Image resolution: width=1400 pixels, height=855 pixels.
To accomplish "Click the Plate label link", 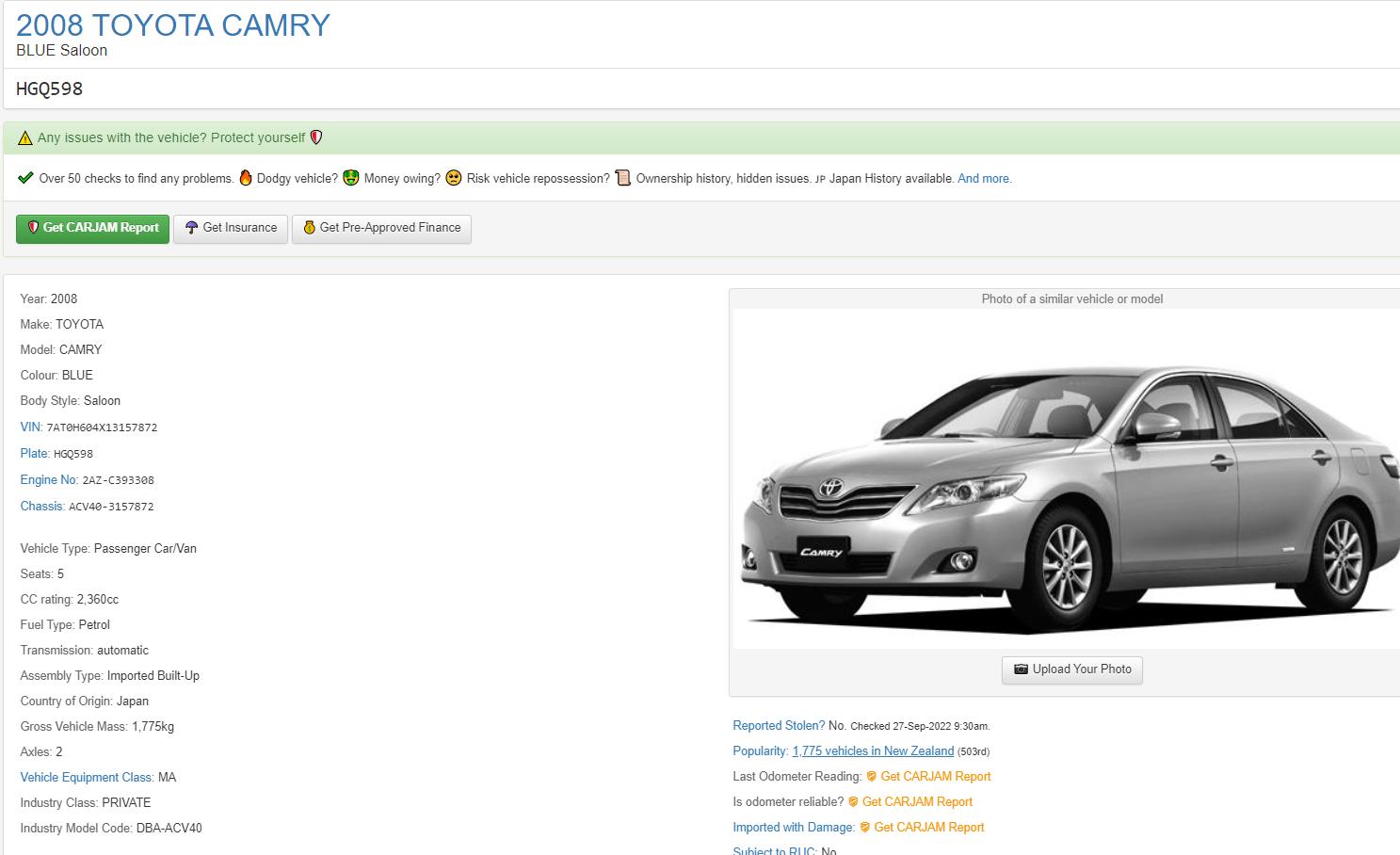I will 35,454.
